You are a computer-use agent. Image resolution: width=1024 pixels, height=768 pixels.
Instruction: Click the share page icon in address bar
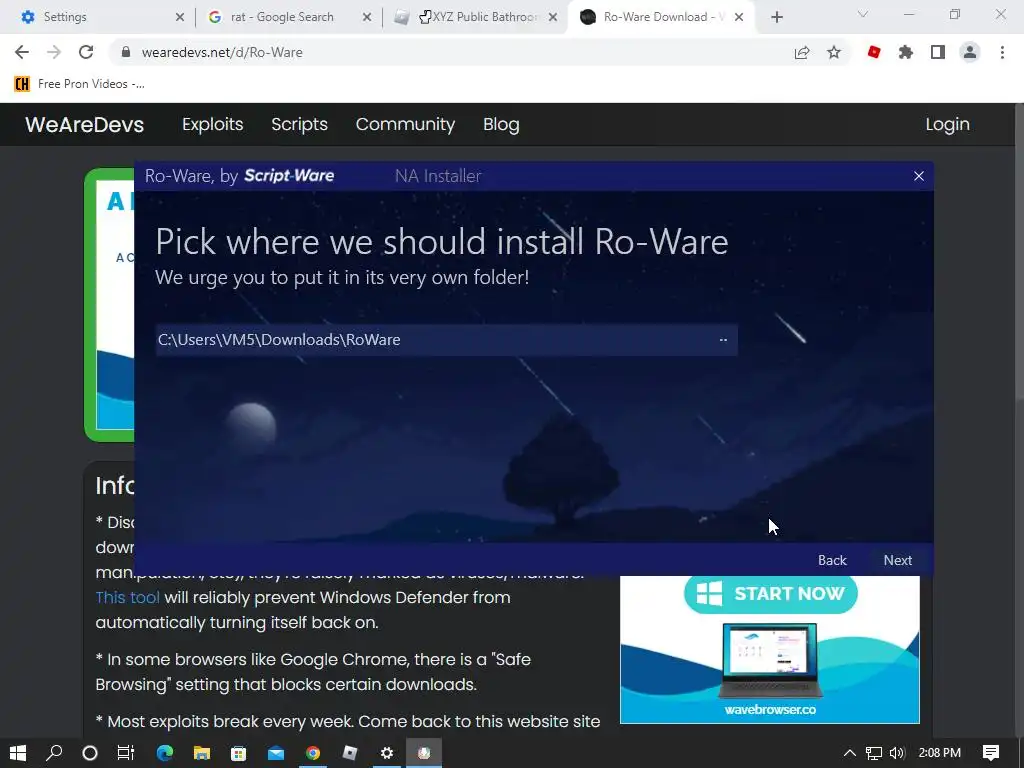(802, 52)
